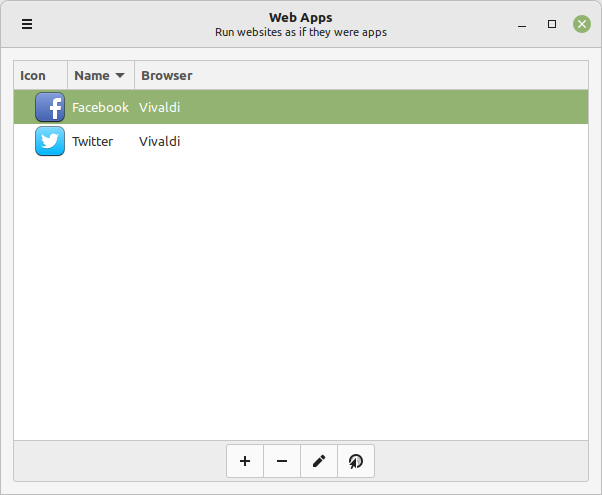The image size is (602, 495).
Task: Edit the selected web app
Action: pyautogui.click(x=319, y=461)
